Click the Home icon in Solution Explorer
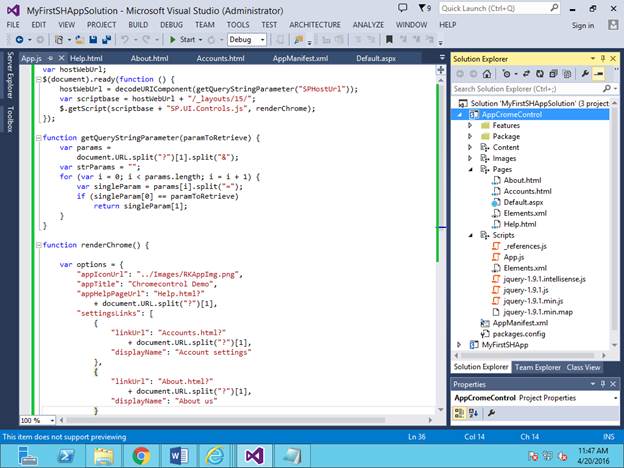 tap(487, 74)
